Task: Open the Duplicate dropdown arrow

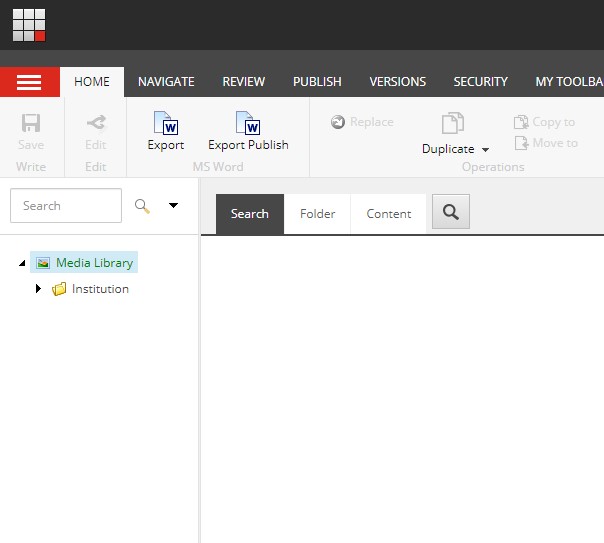Action: (486, 150)
